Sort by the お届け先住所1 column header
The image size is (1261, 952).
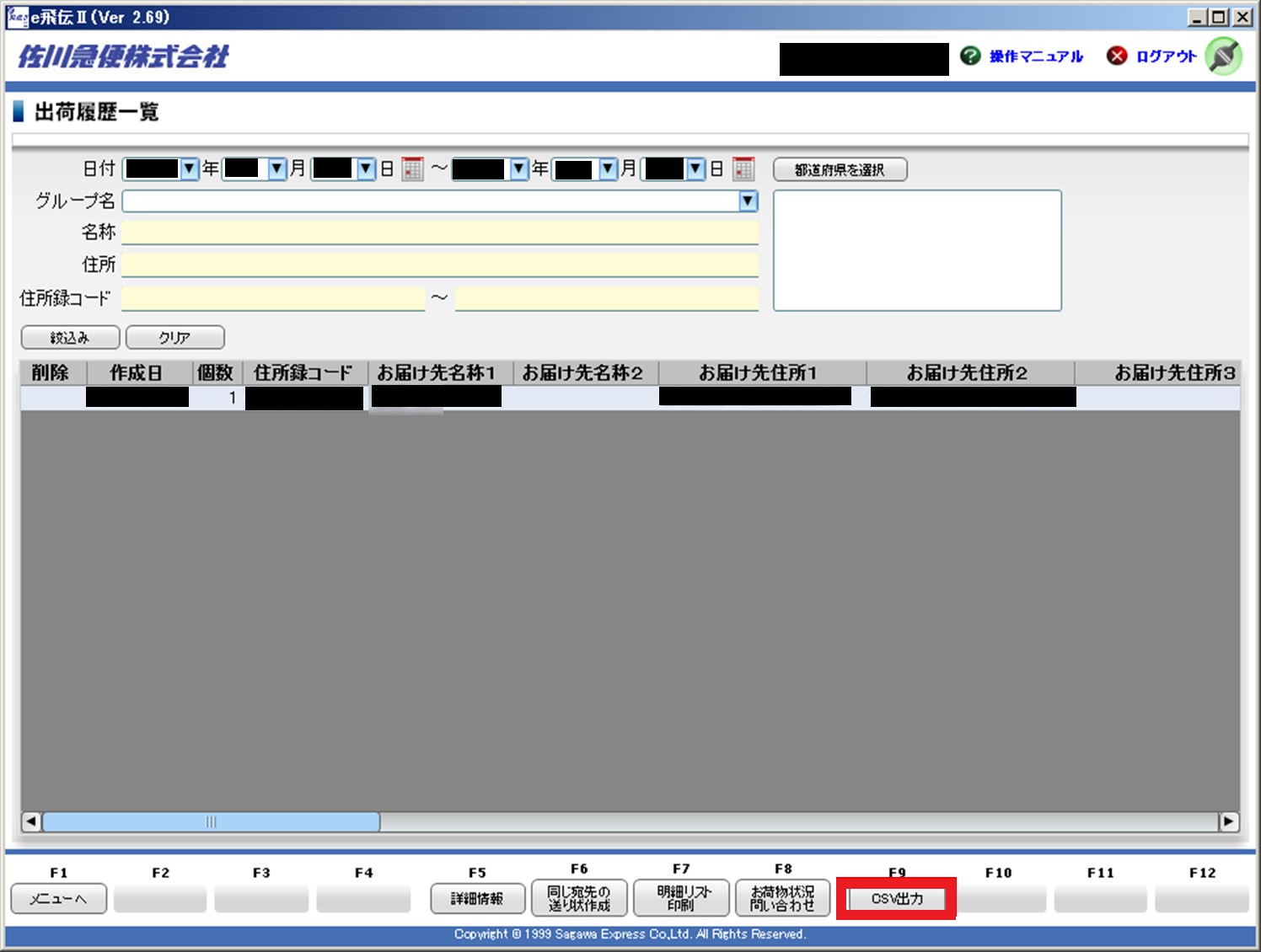point(762,372)
